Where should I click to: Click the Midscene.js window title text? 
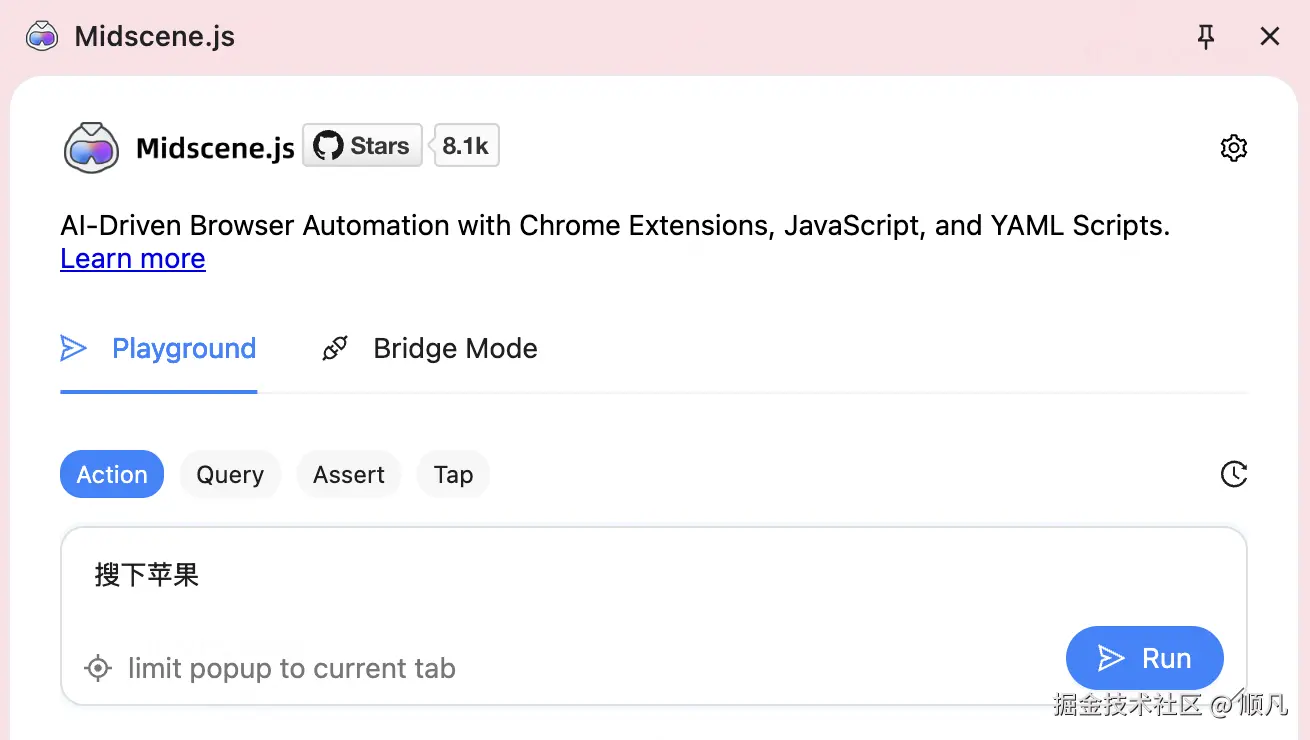[x=155, y=38]
